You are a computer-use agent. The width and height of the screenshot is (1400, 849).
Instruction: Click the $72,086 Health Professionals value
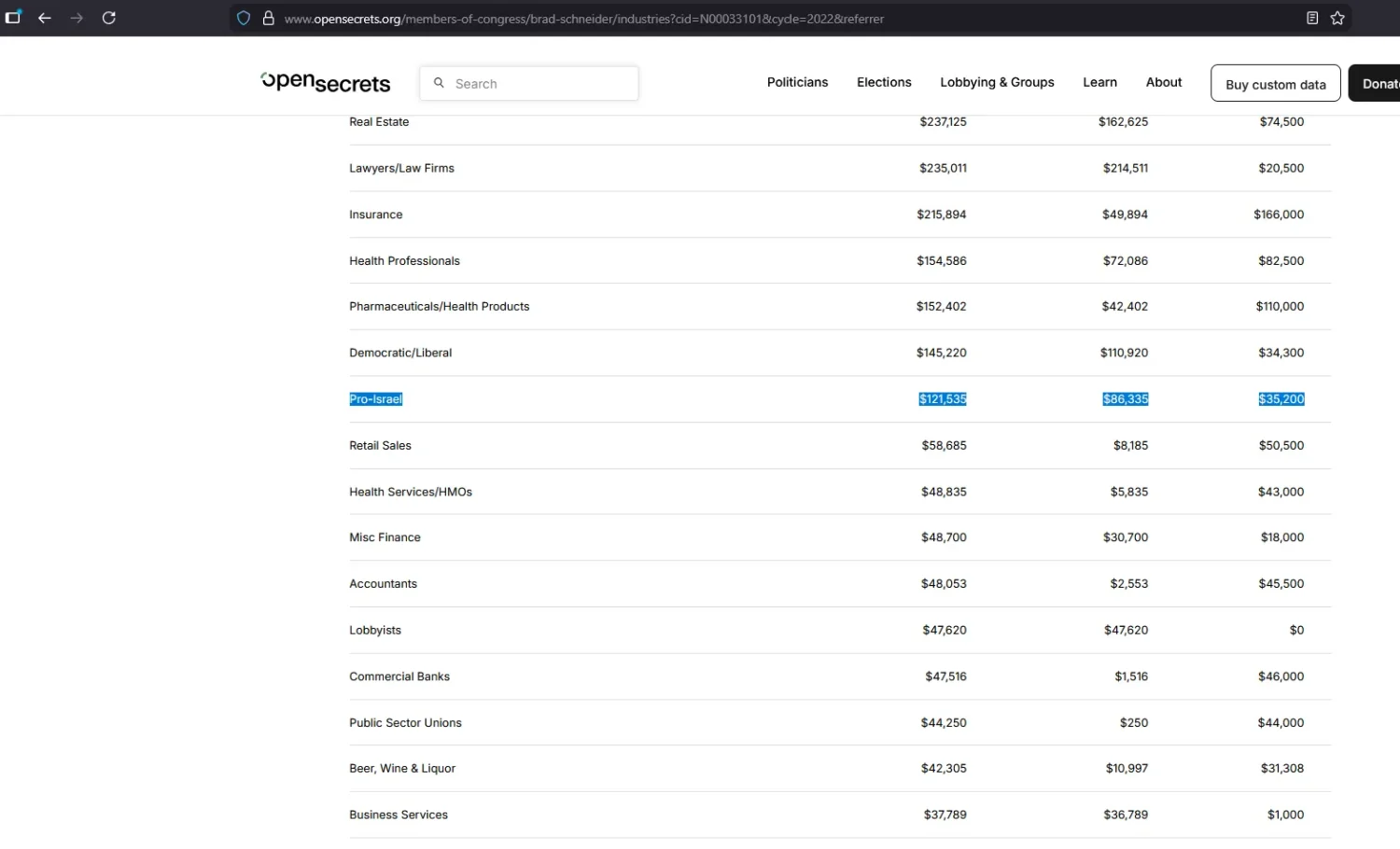coord(1126,261)
